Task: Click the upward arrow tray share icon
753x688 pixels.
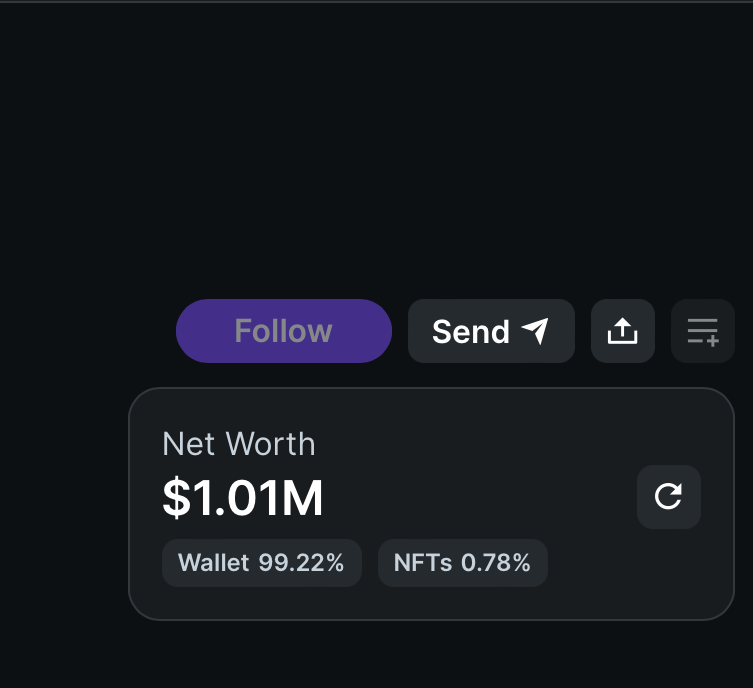Action: [x=622, y=331]
